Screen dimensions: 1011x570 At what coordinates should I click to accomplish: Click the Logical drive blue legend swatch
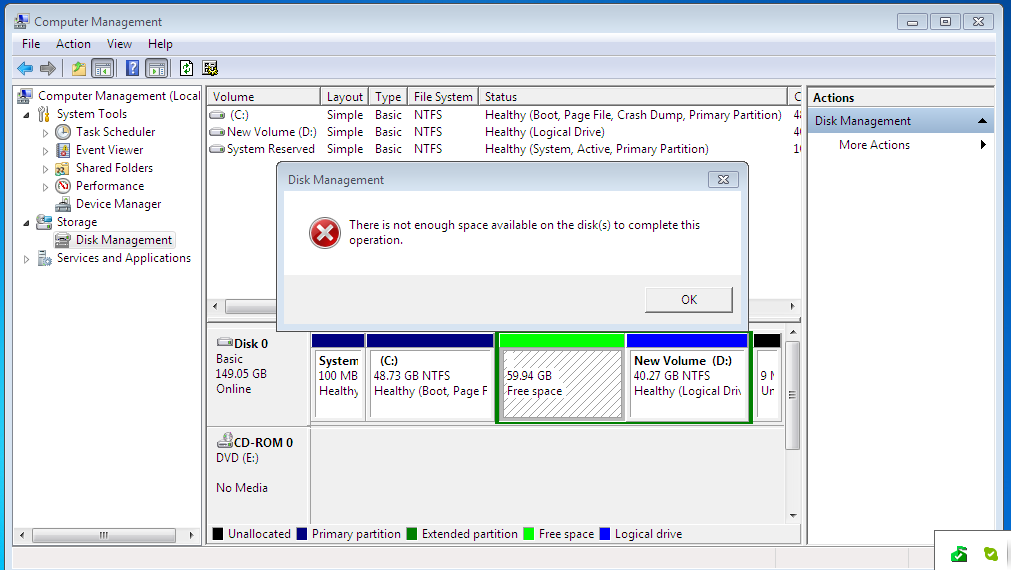pos(605,534)
